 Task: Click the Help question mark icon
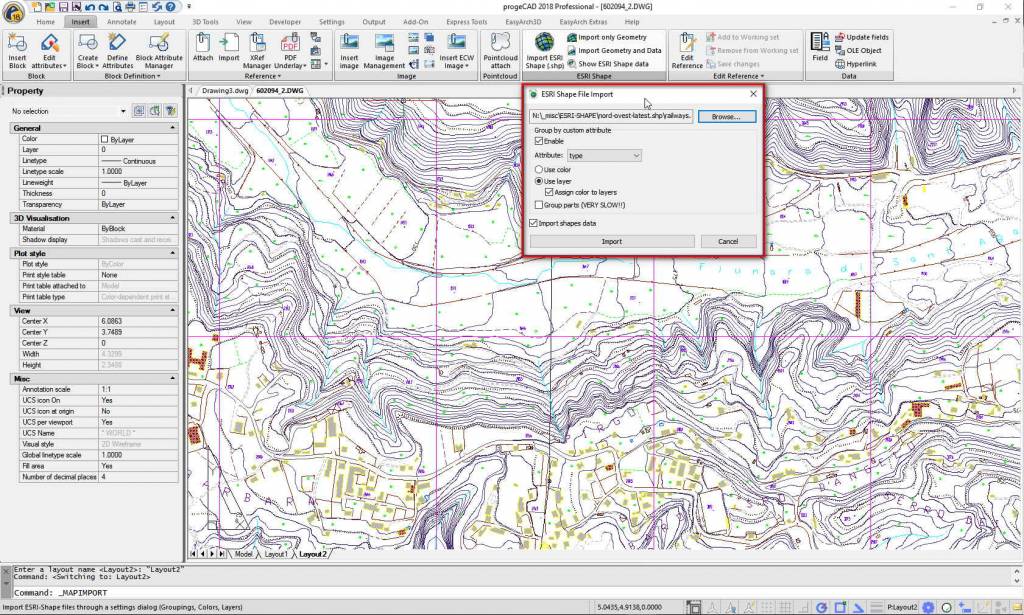pos(170,7)
